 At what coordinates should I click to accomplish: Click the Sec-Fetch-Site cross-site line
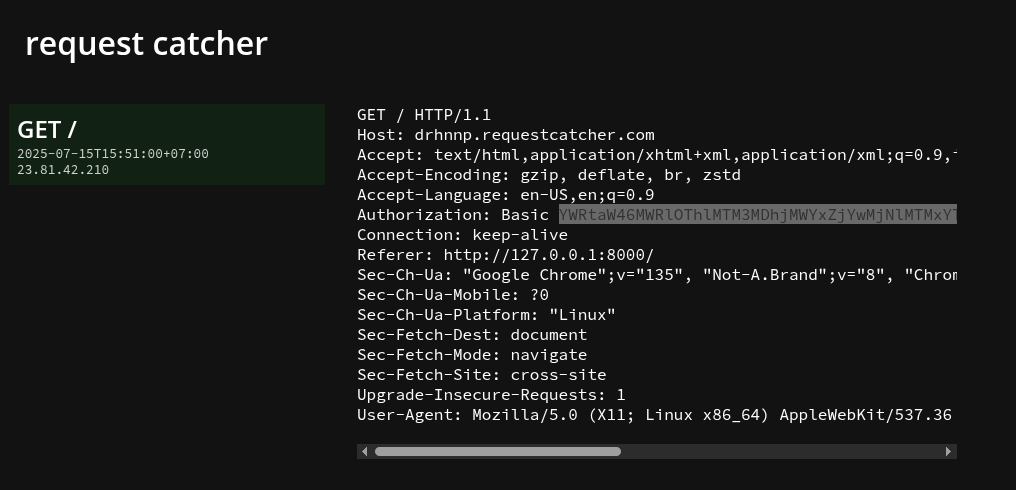coord(481,375)
